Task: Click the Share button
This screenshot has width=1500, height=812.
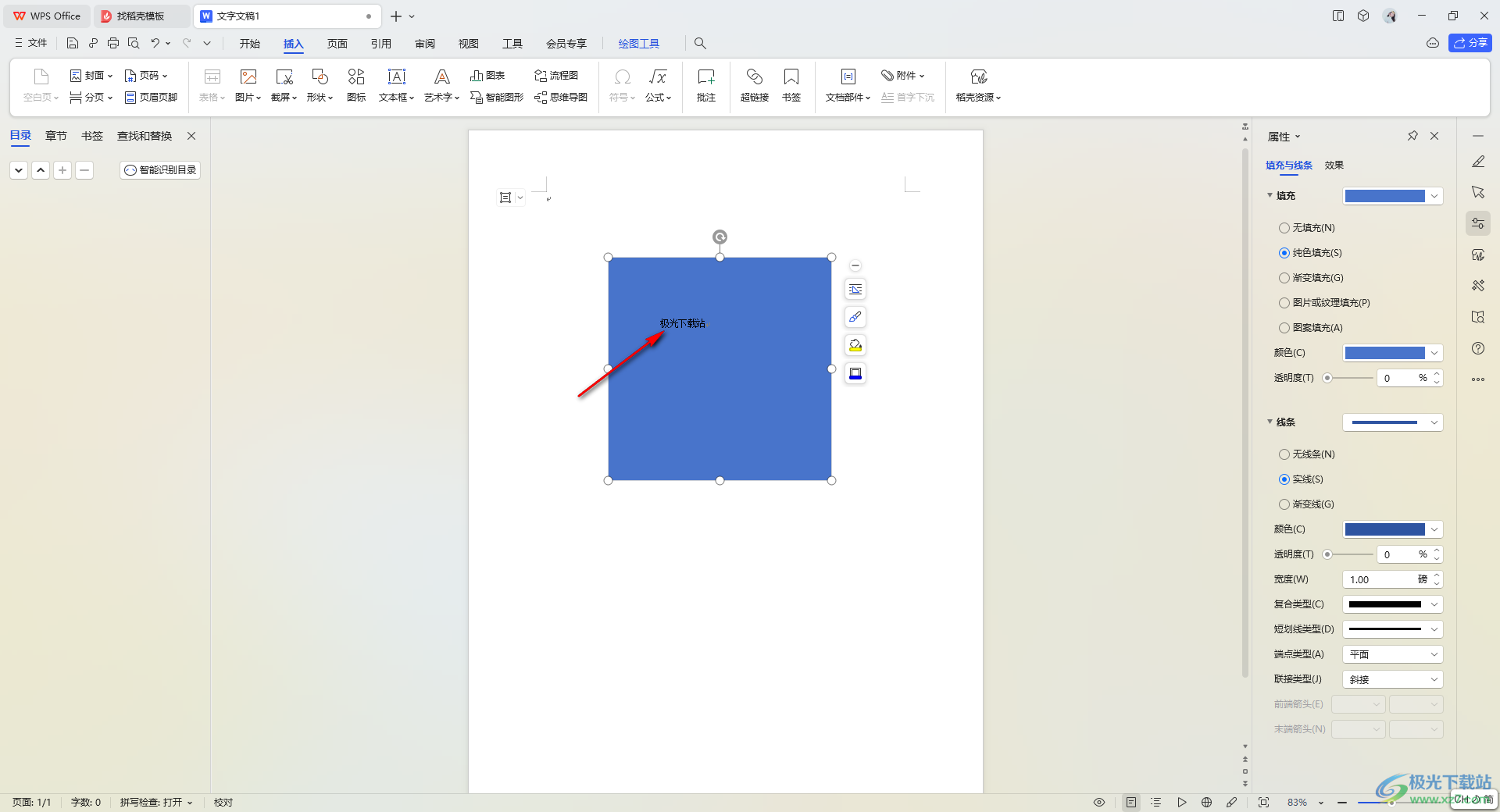Action: (x=1470, y=43)
